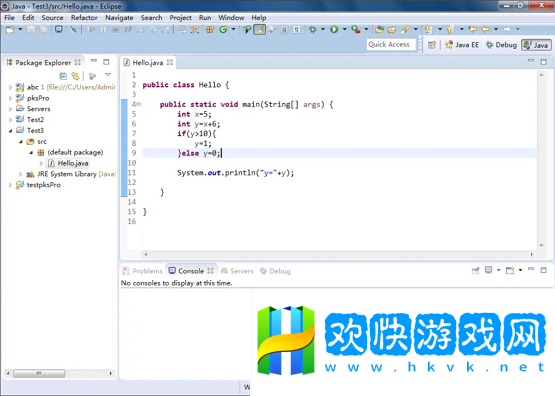
Task: Click the Save toolbar icon
Action: 31,30
